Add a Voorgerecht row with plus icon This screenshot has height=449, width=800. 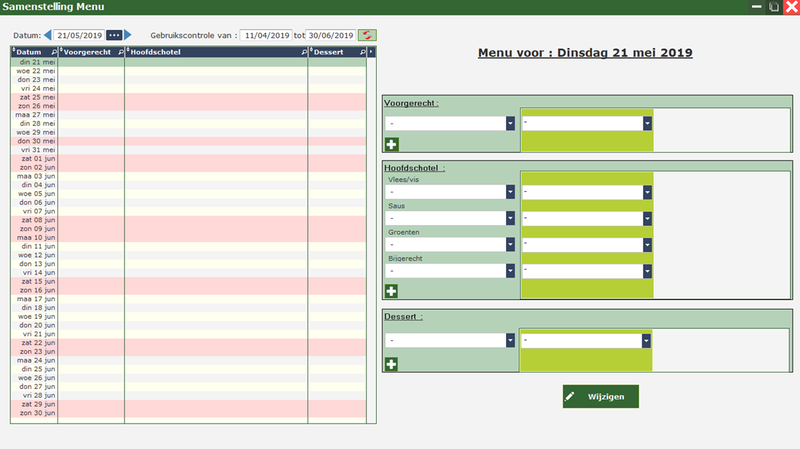[391, 144]
